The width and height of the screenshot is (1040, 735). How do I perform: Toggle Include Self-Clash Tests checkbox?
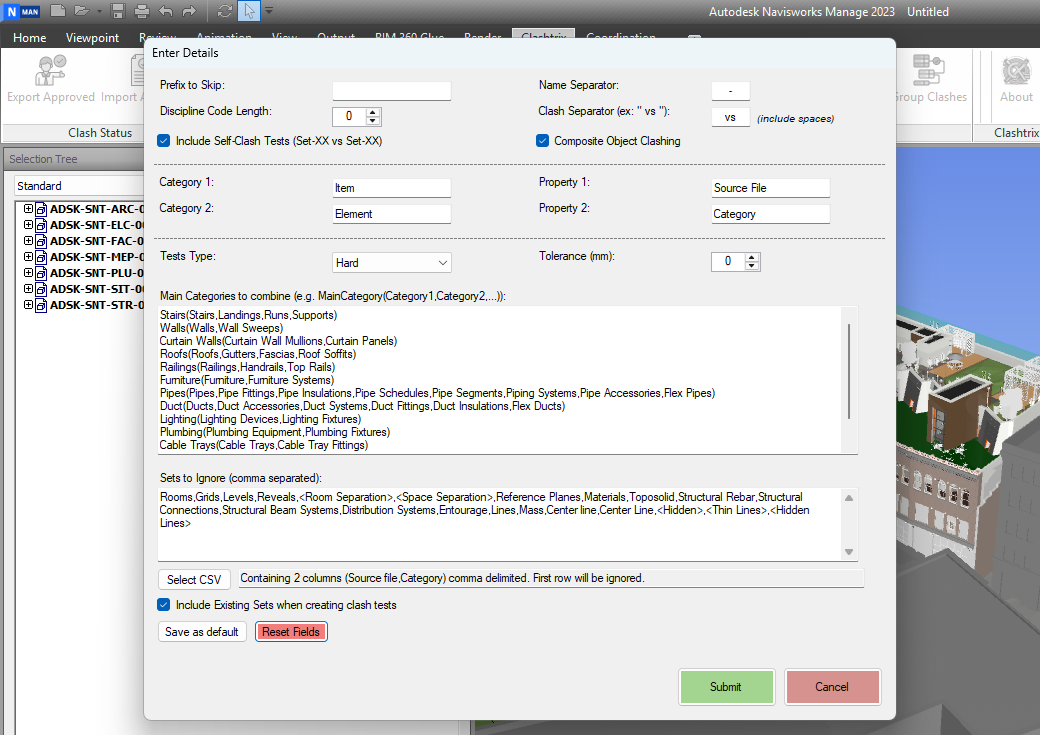163,141
